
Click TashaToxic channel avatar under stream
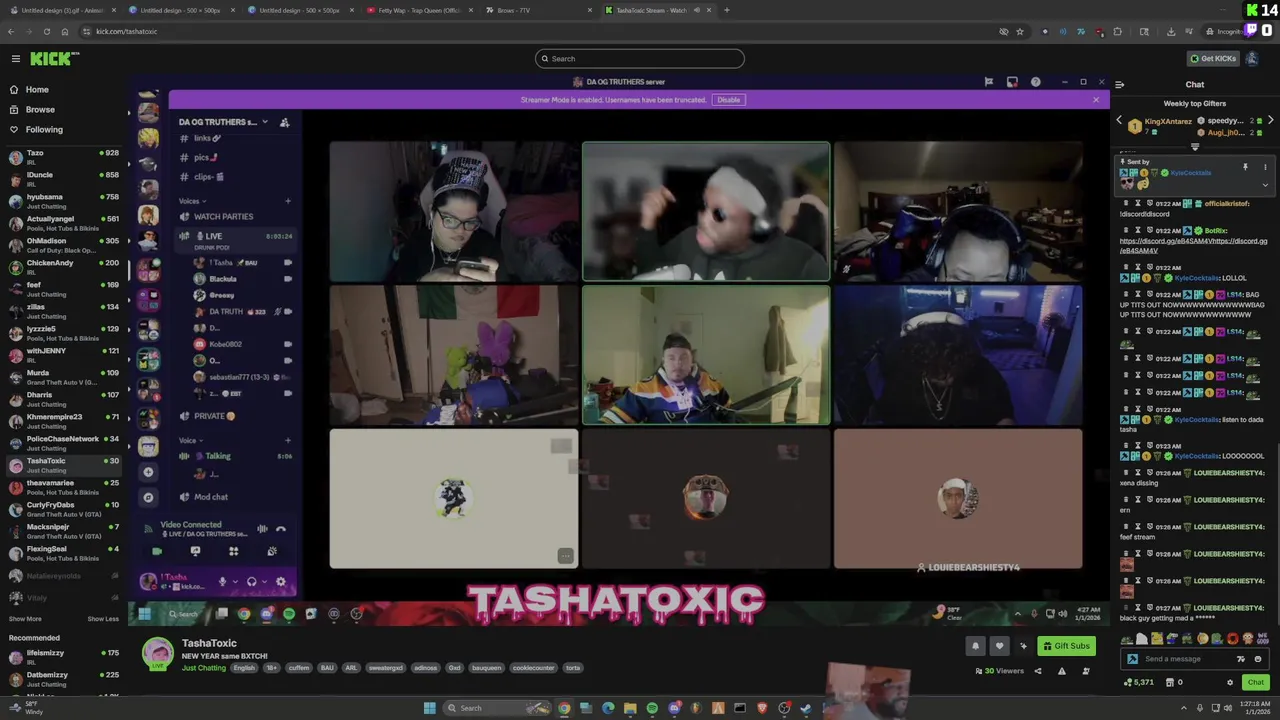[157, 653]
